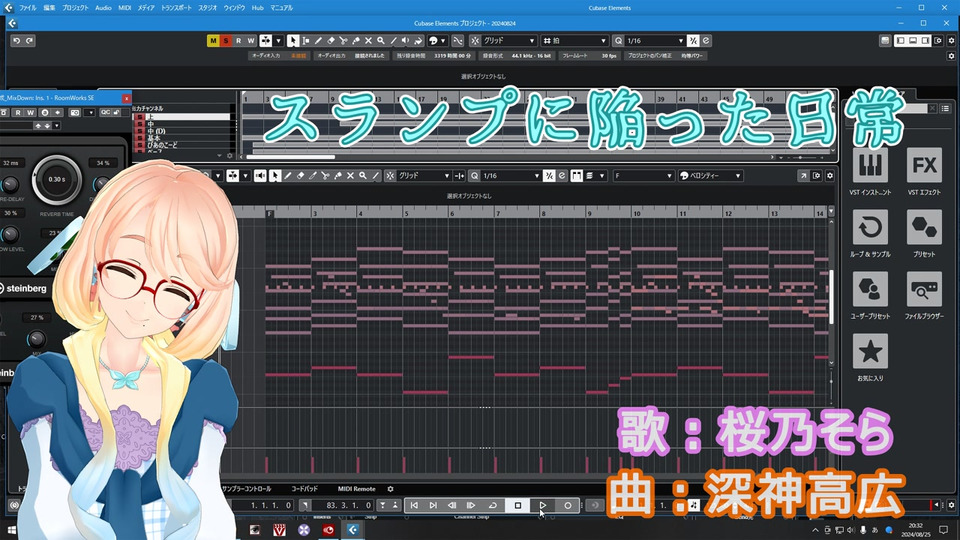
Task: Select the Line tool in key editor toolbar
Action: tap(376, 176)
